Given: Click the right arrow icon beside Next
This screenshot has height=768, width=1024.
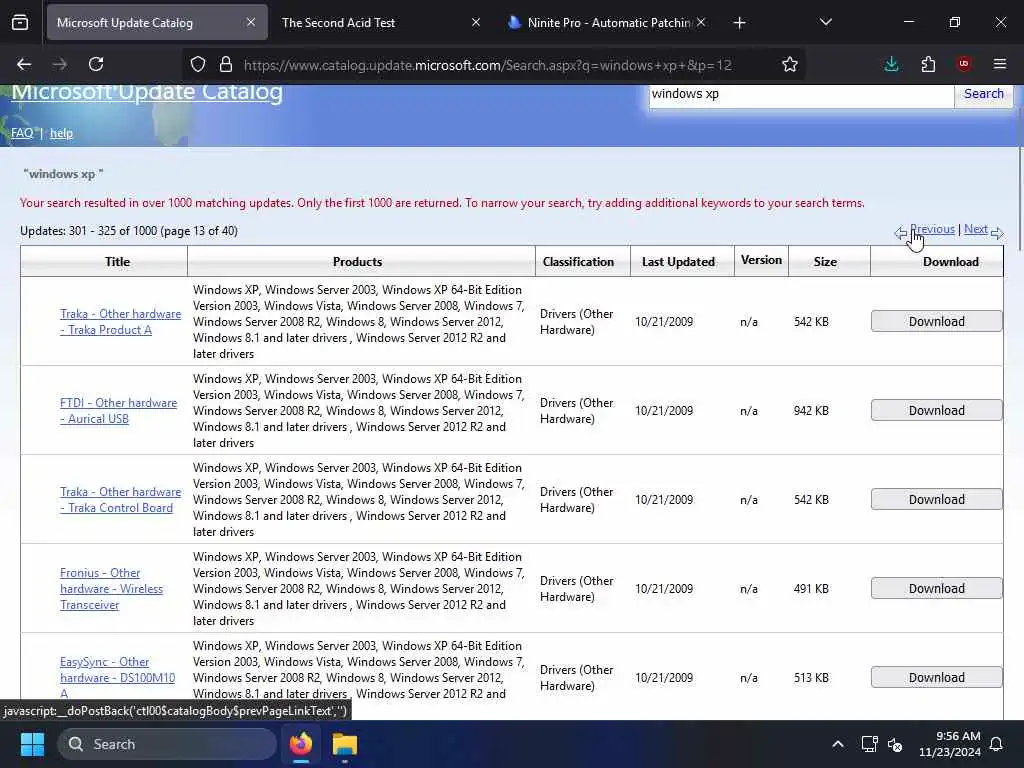Looking at the screenshot, I should (997, 233).
